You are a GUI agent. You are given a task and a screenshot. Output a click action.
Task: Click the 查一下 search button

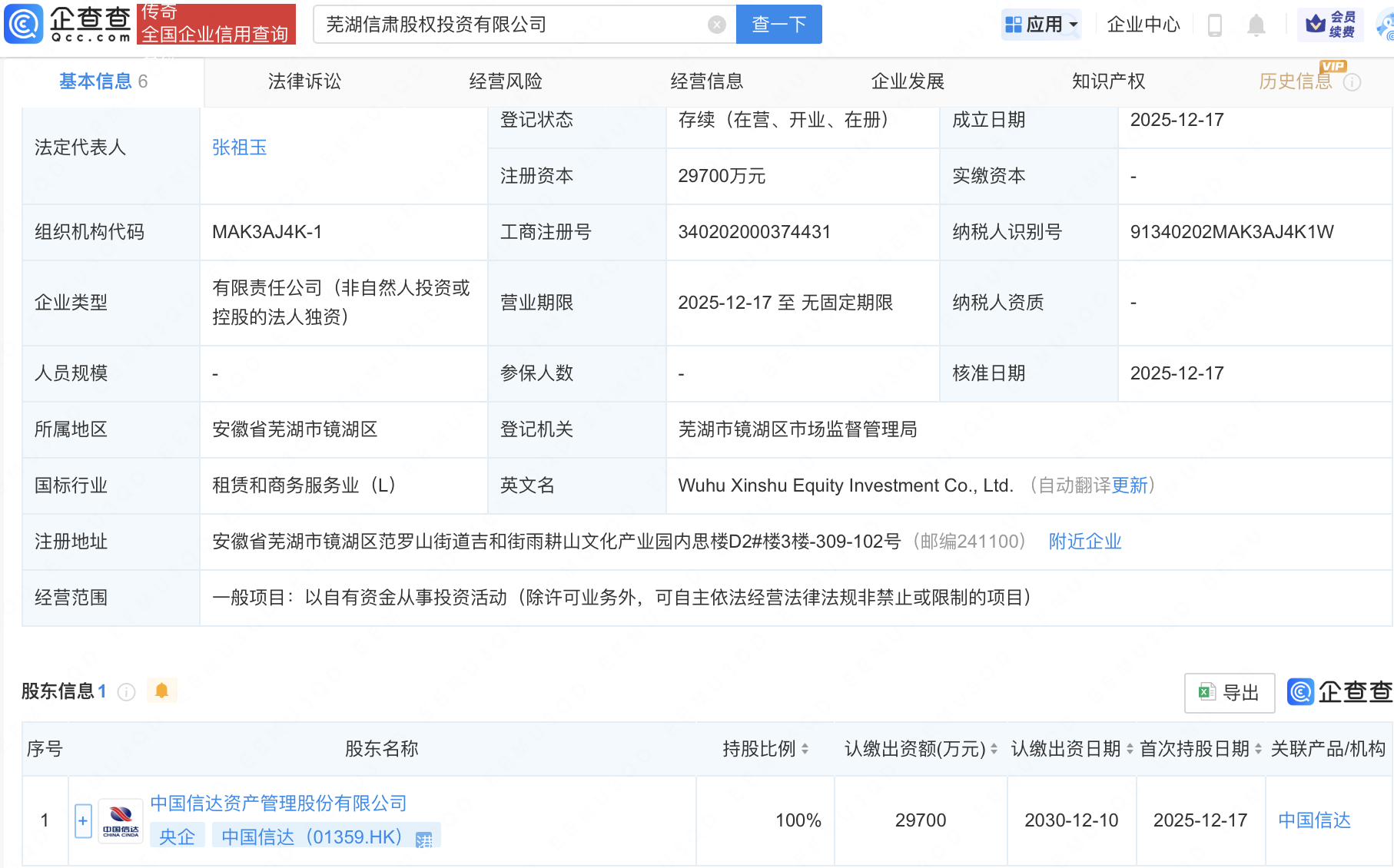click(778, 24)
